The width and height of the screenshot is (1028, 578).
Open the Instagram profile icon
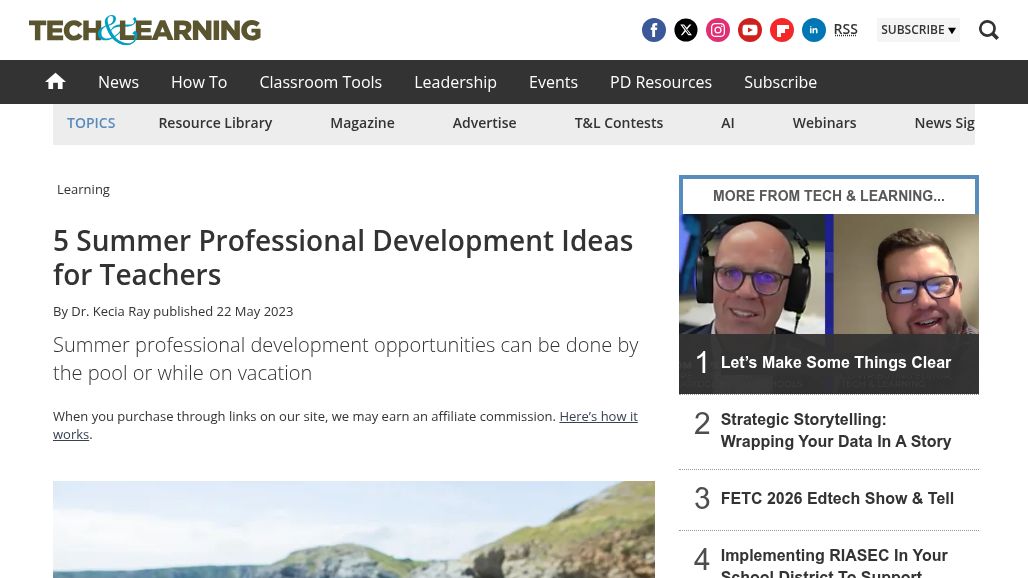[x=718, y=30]
